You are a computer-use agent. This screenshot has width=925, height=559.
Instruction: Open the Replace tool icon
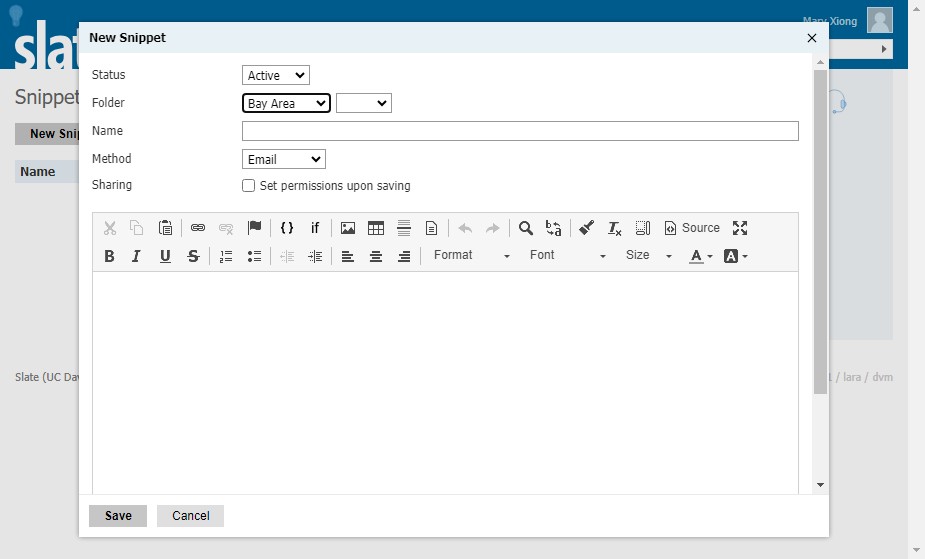[553, 228]
